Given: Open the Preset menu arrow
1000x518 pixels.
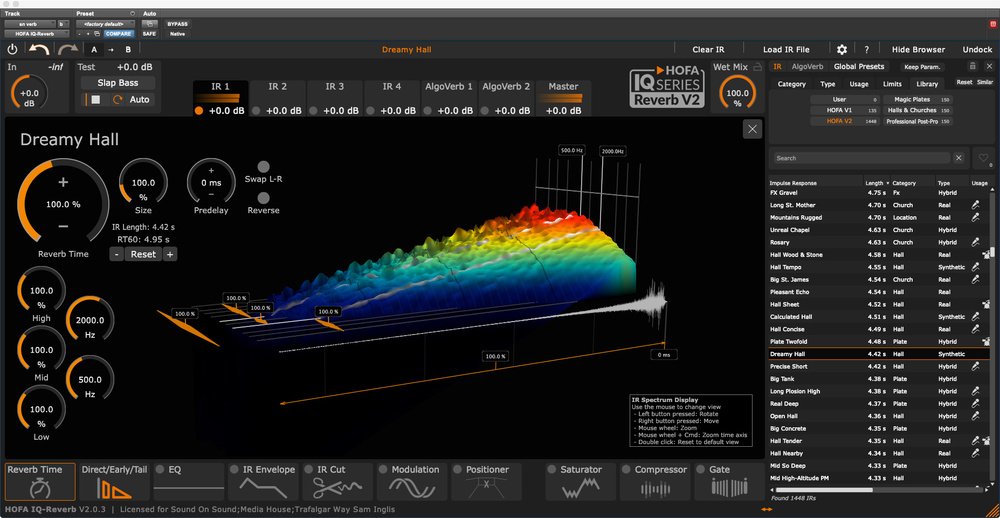Looking at the screenshot, I should click(x=132, y=13).
